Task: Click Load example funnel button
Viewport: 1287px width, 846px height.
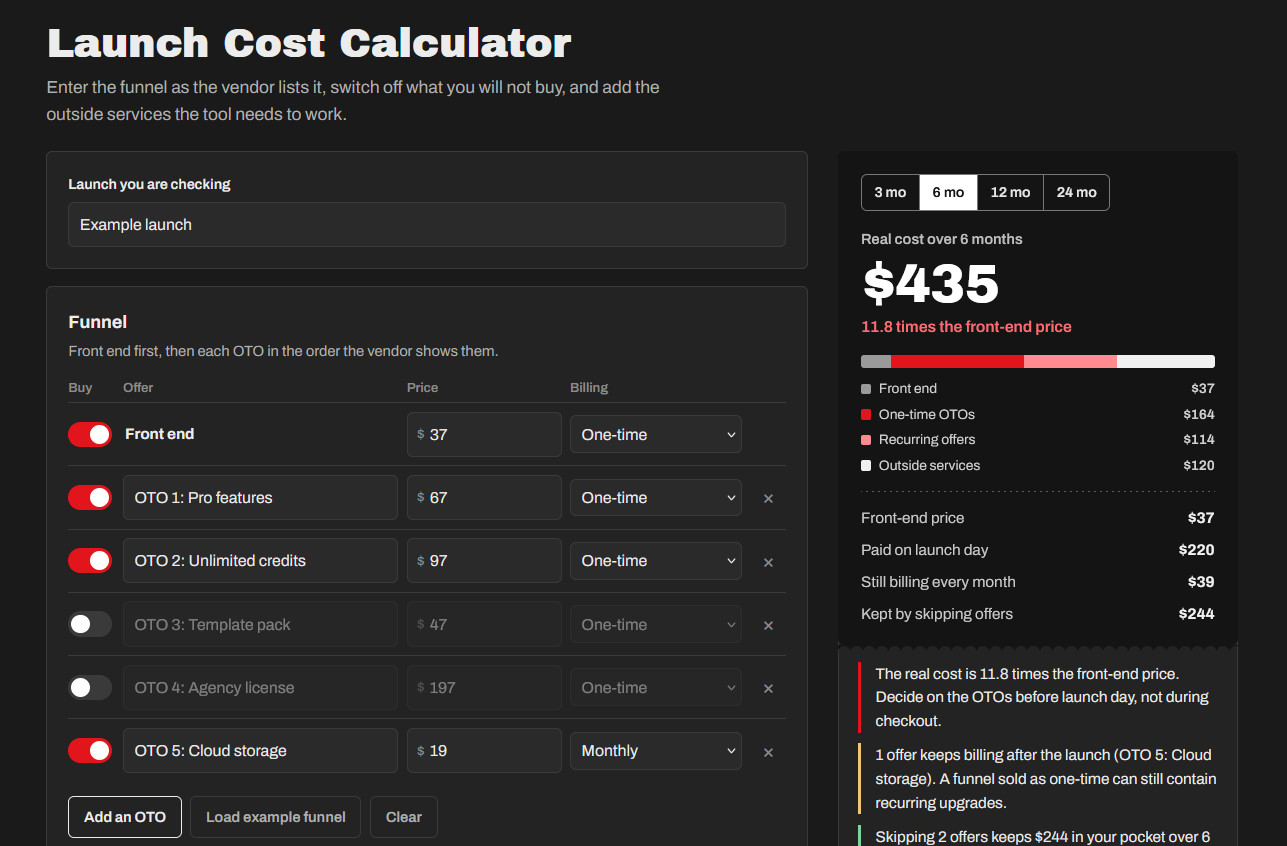Action: pyautogui.click(x=276, y=817)
